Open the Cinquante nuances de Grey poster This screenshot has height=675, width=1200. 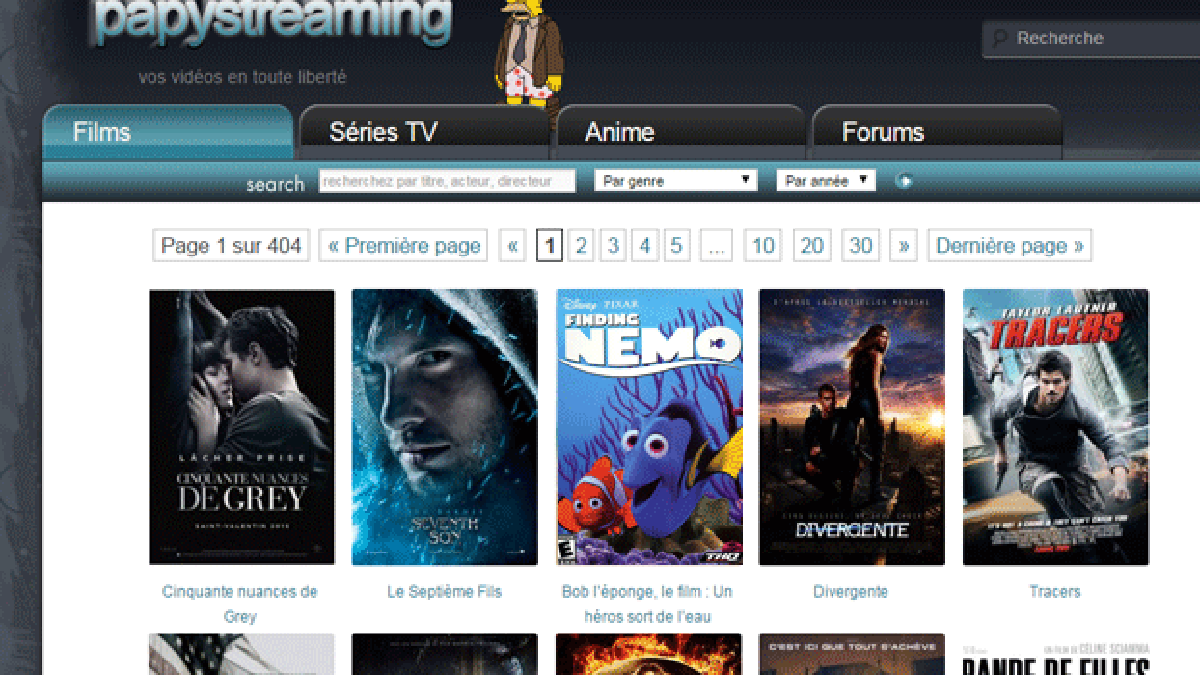[x=242, y=427]
